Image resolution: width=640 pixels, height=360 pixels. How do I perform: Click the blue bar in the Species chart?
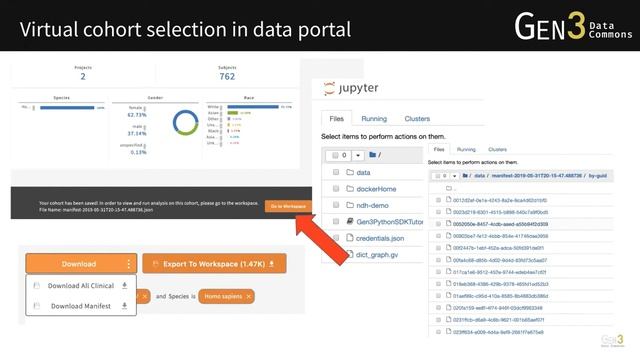67,108
